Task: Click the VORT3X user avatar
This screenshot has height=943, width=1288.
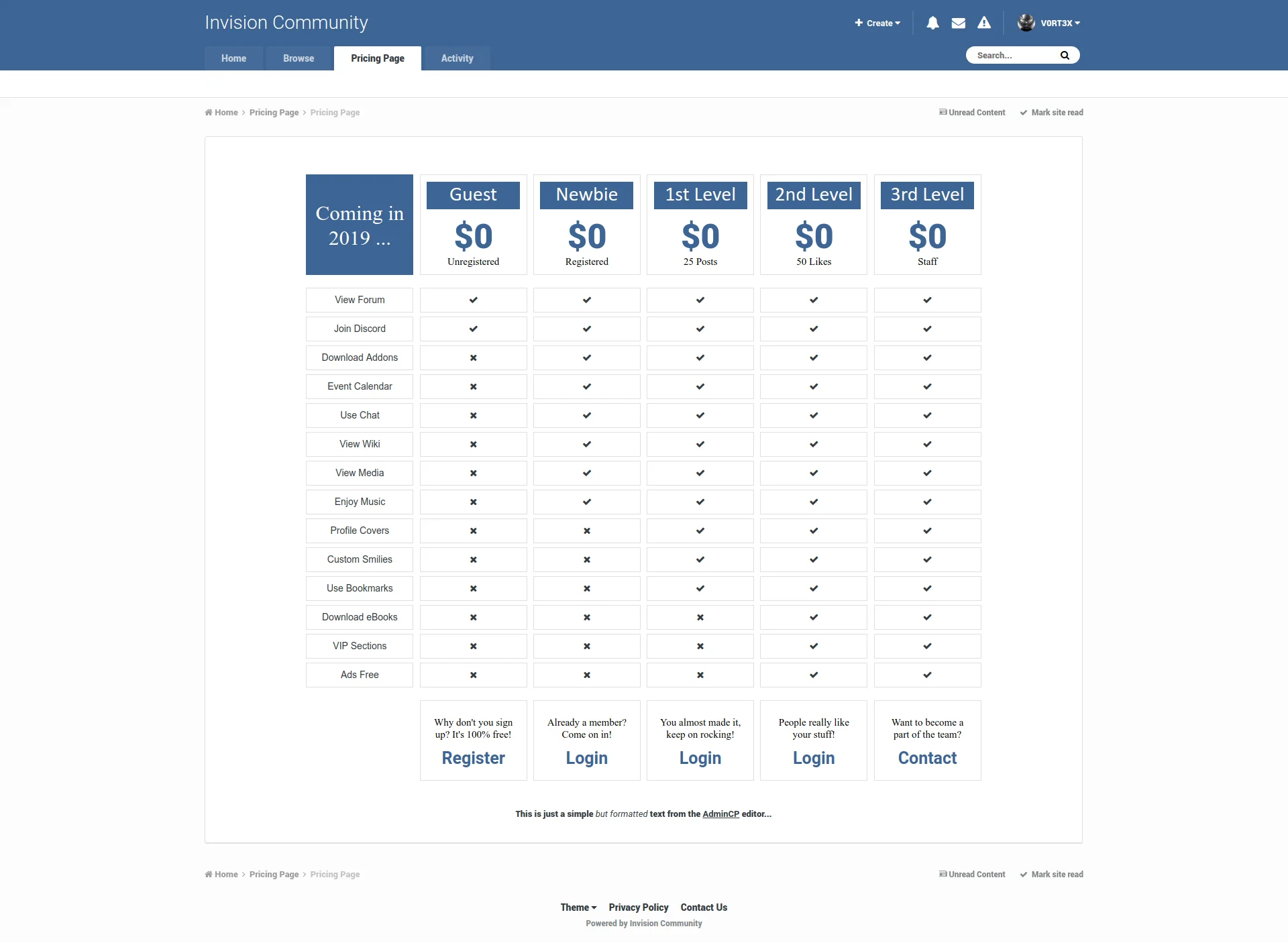Action: pos(1026,23)
